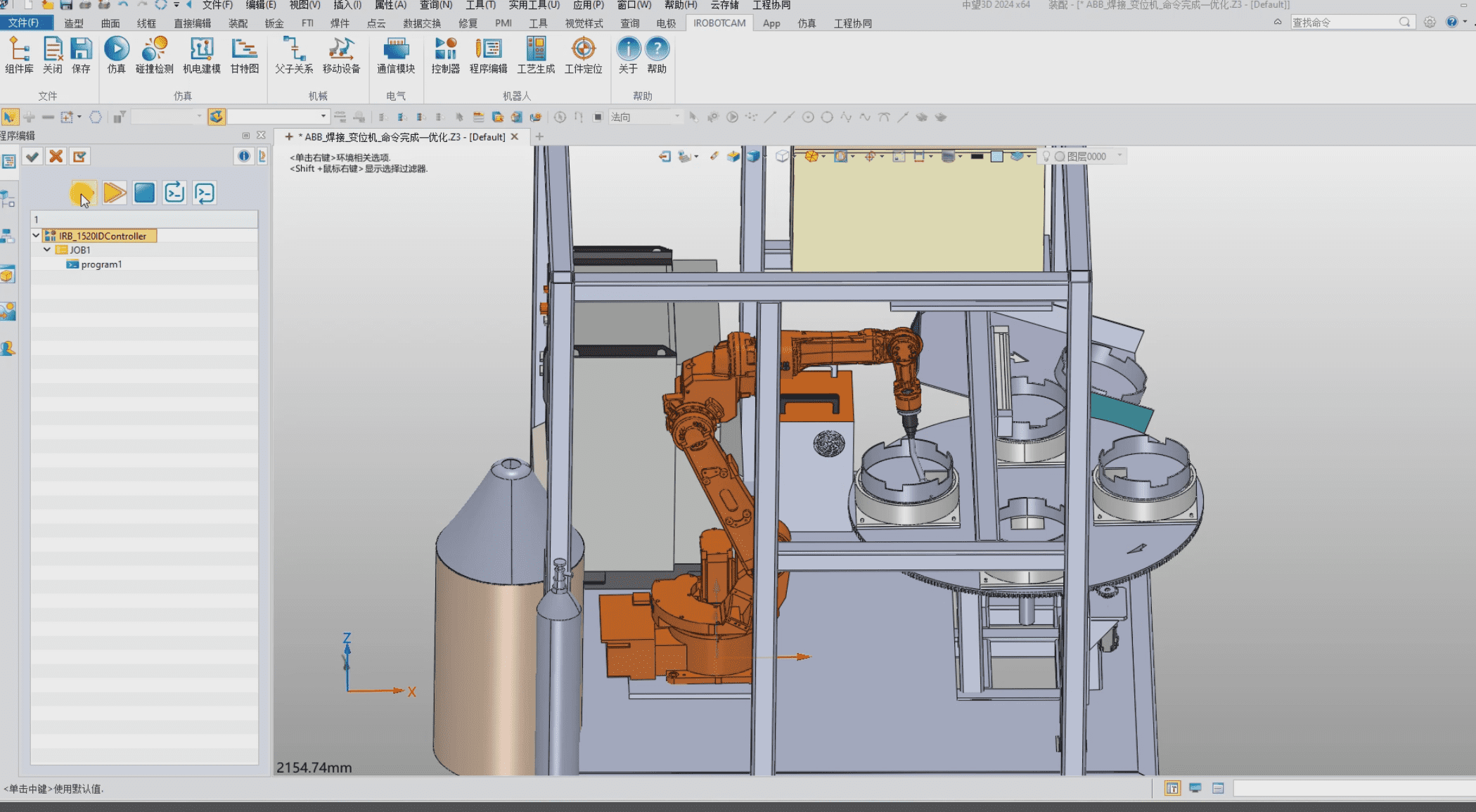Collapse the JOB1 tree node
The image size is (1476, 812).
coord(47,250)
